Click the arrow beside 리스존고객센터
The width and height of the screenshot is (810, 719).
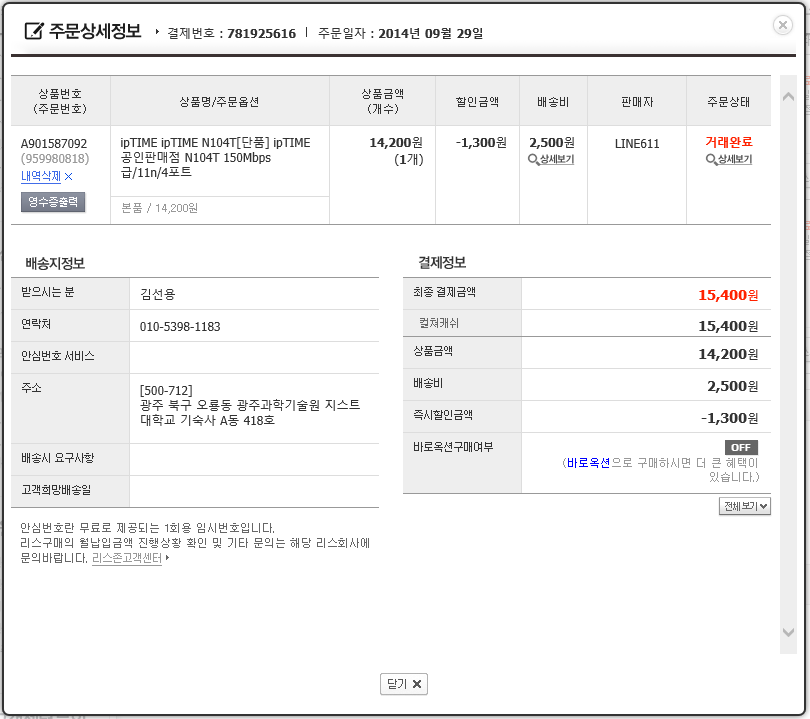click(x=167, y=558)
